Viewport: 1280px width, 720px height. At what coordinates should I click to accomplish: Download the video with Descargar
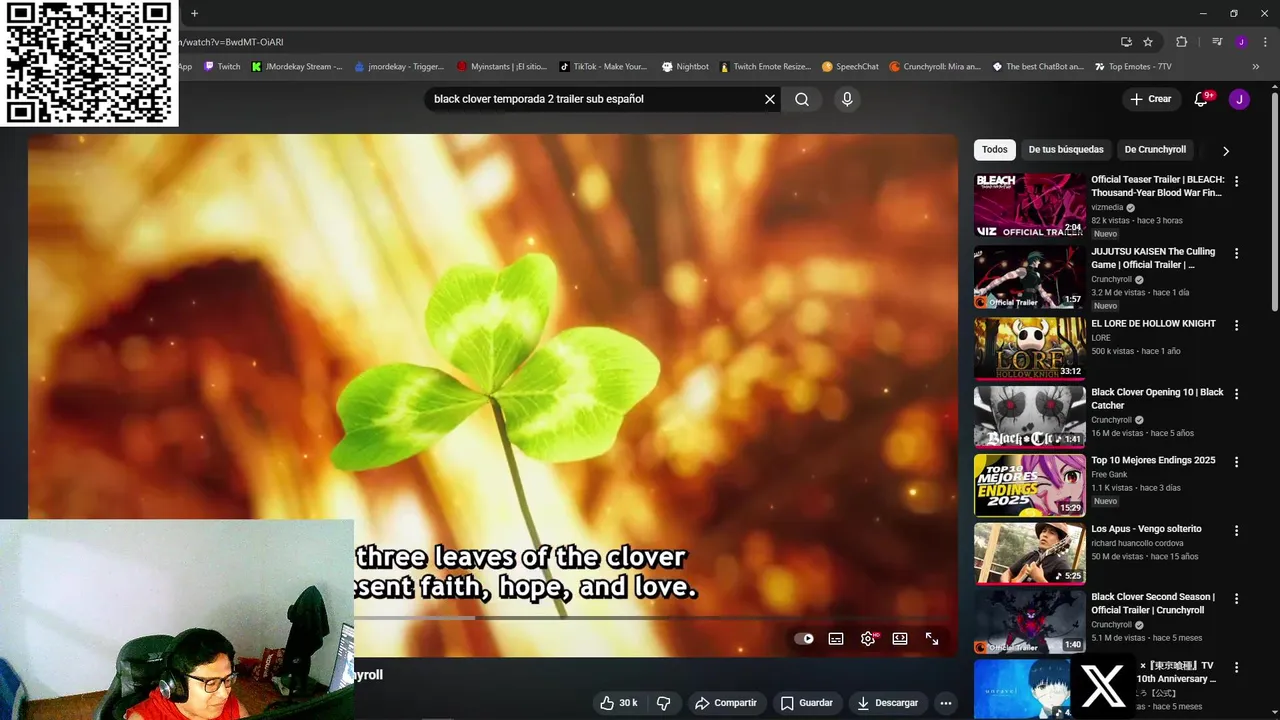[888, 703]
